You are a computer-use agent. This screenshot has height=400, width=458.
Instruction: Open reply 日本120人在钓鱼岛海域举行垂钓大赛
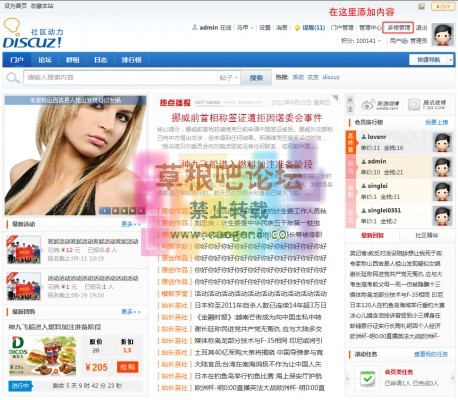pos(397,305)
